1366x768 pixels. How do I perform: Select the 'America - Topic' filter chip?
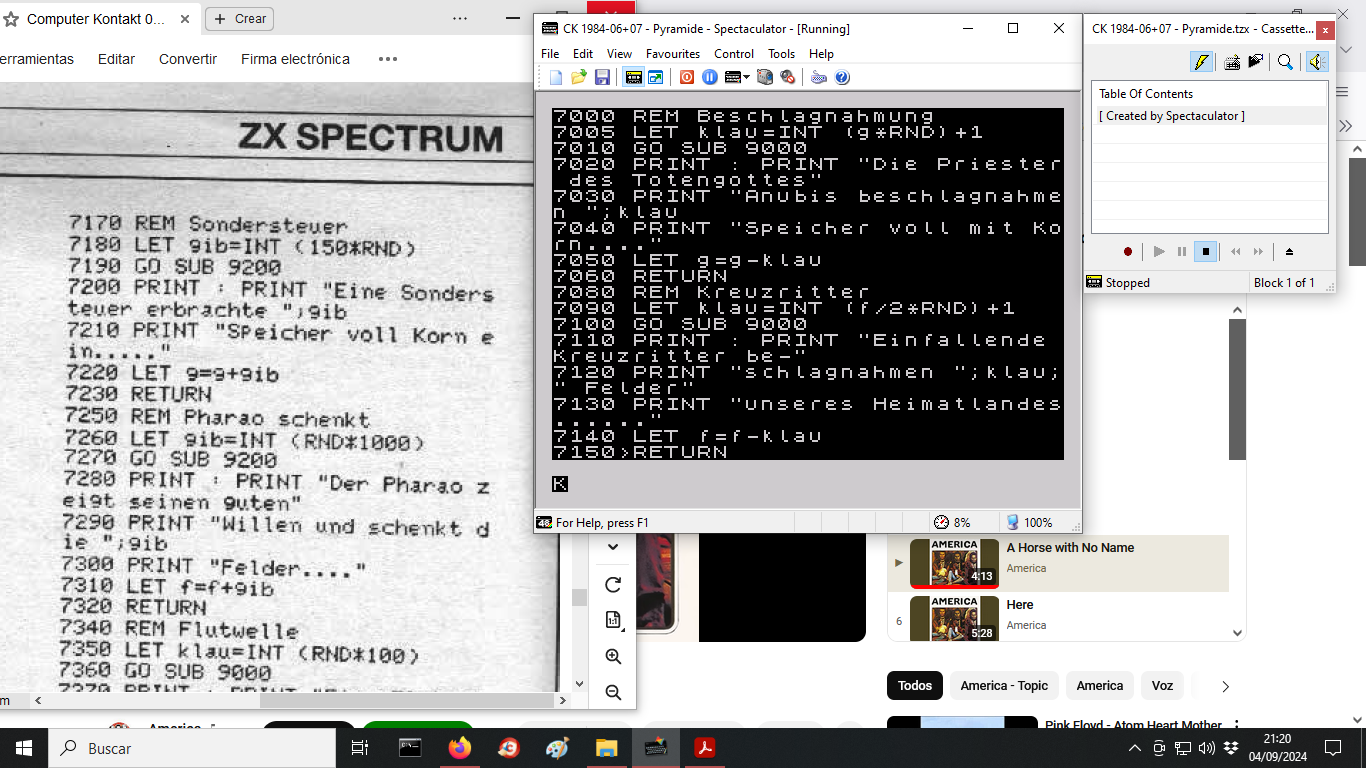point(1004,686)
